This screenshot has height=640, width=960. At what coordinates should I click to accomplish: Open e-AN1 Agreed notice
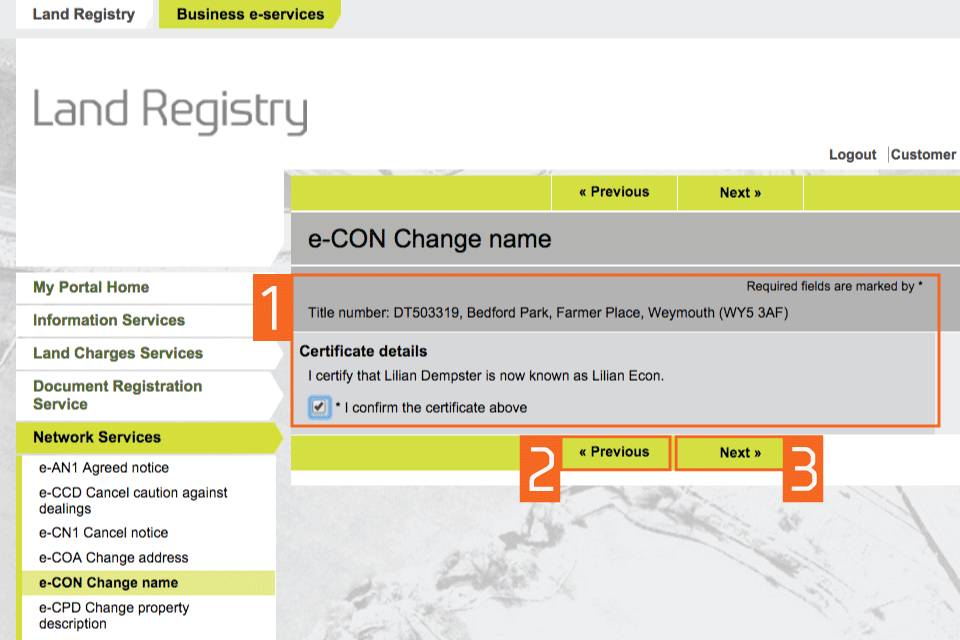[x=104, y=468]
